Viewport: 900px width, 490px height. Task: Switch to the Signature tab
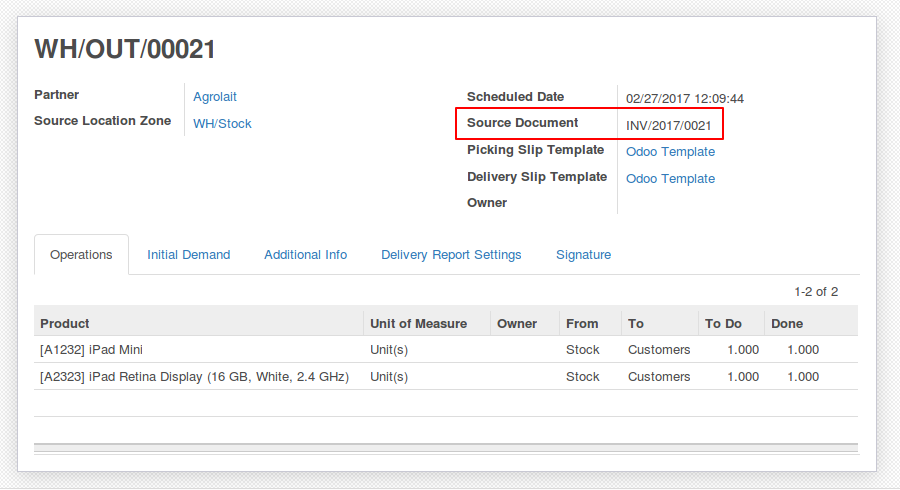pyautogui.click(x=583, y=255)
